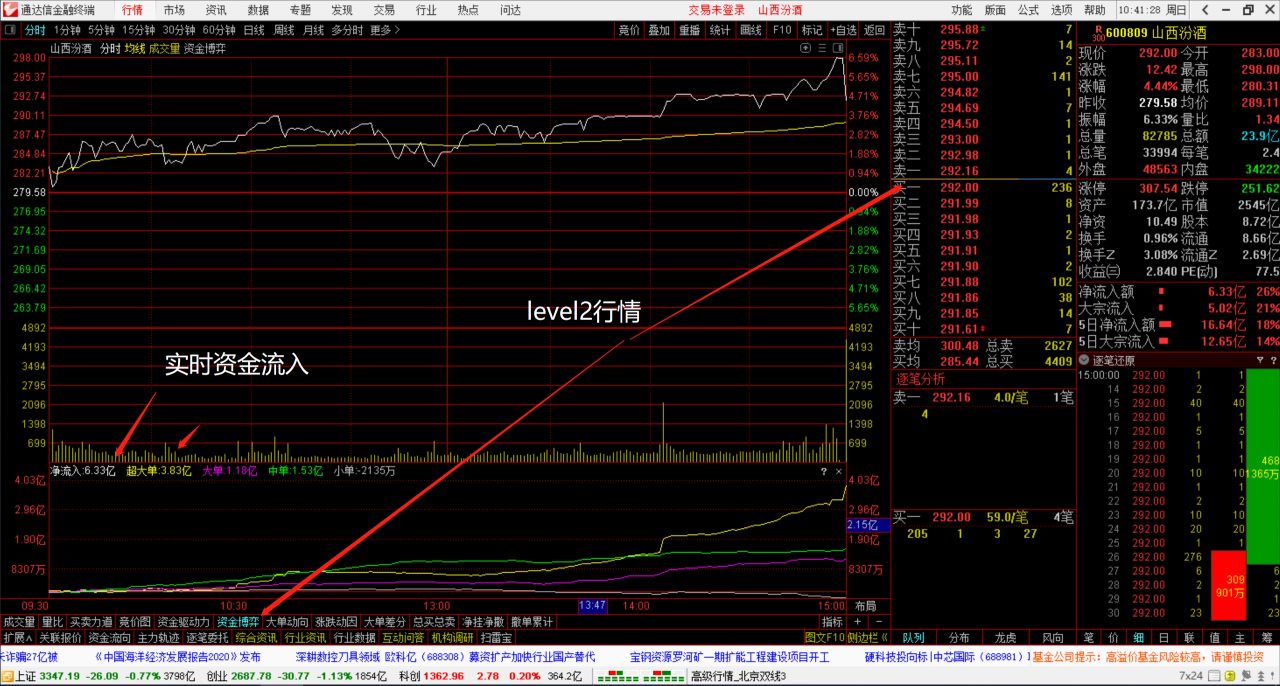Image resolution: width=1280 pixels, height=686 pixels.
Task: Open the 交易 menu
Action: click(384, 9)
